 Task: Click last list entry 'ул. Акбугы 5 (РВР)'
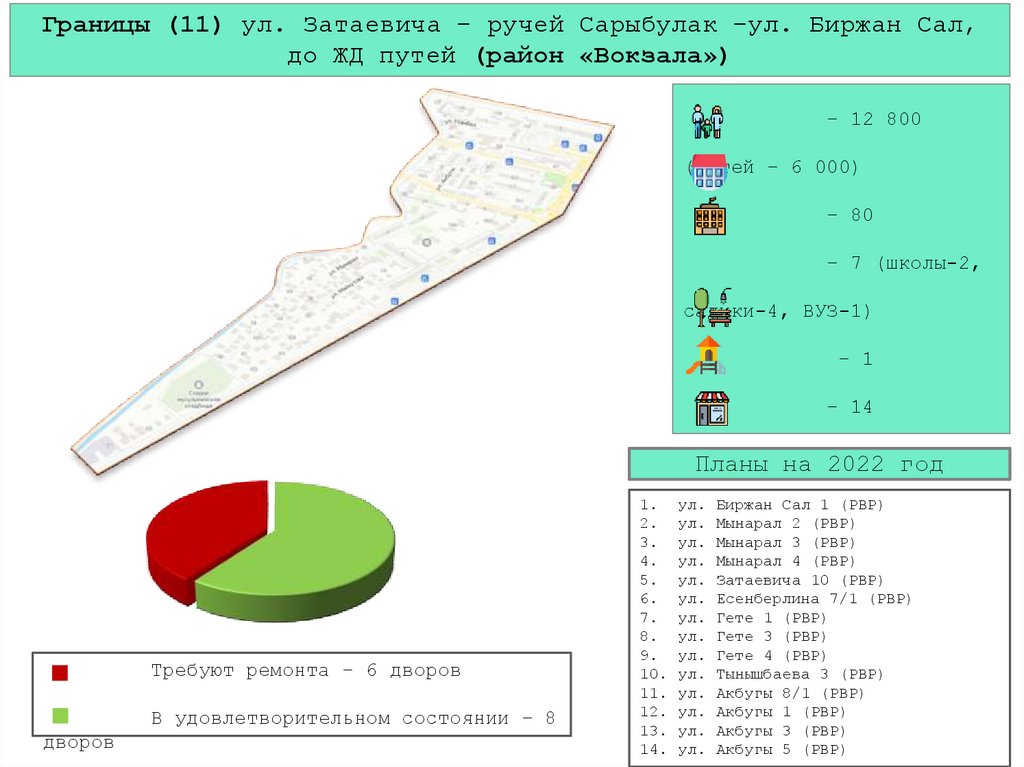[x=761, y=749]
